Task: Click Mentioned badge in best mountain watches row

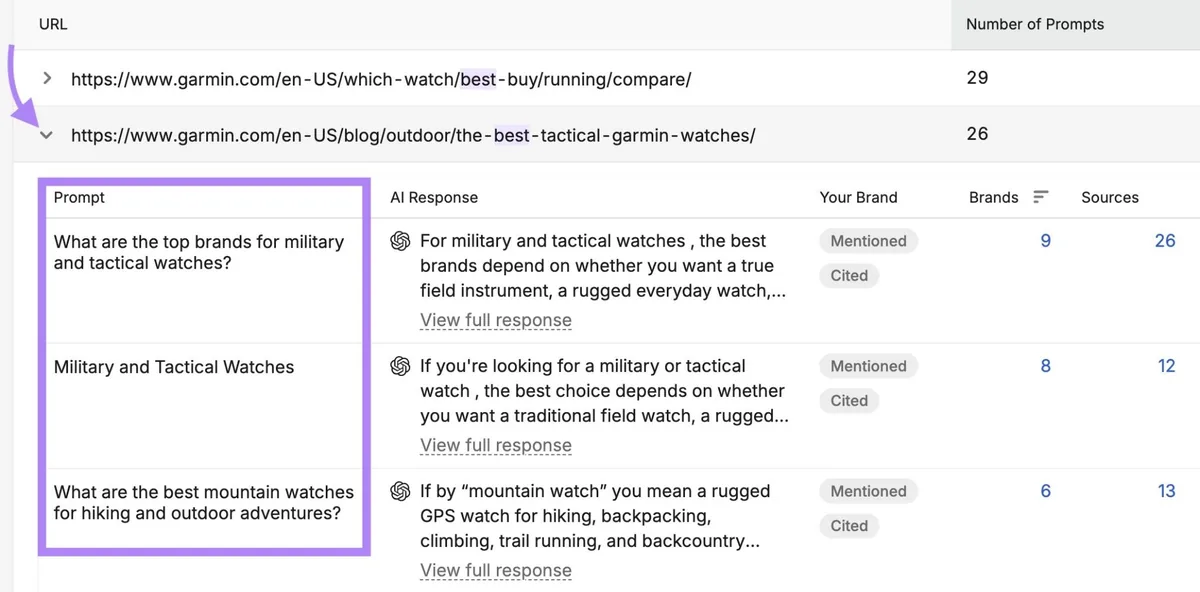Action: tap(868, 491)
